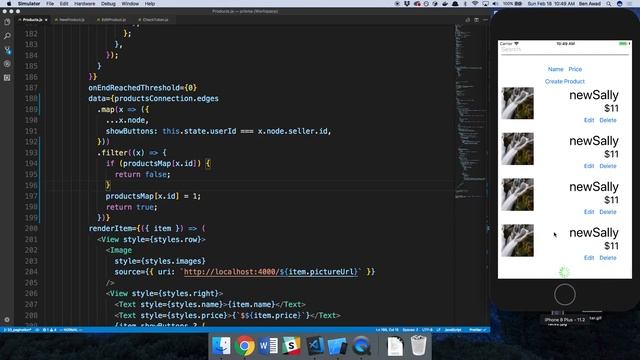Launch Chrome from the dock
640x360 pixels.
(244, 346)
